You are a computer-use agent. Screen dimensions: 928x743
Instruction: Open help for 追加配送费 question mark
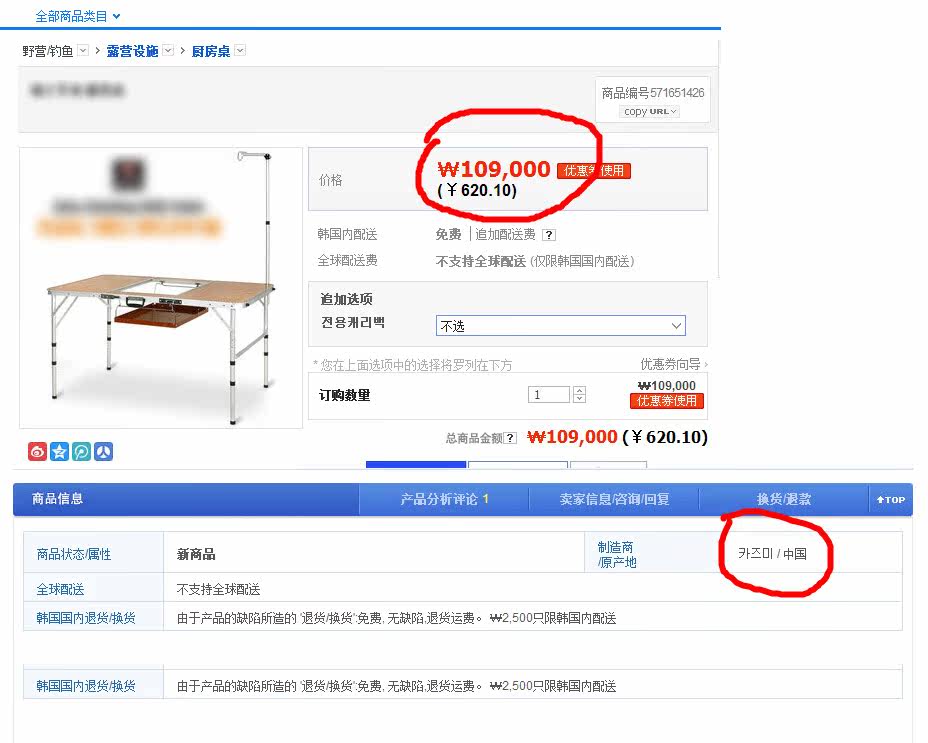[549, 235]
